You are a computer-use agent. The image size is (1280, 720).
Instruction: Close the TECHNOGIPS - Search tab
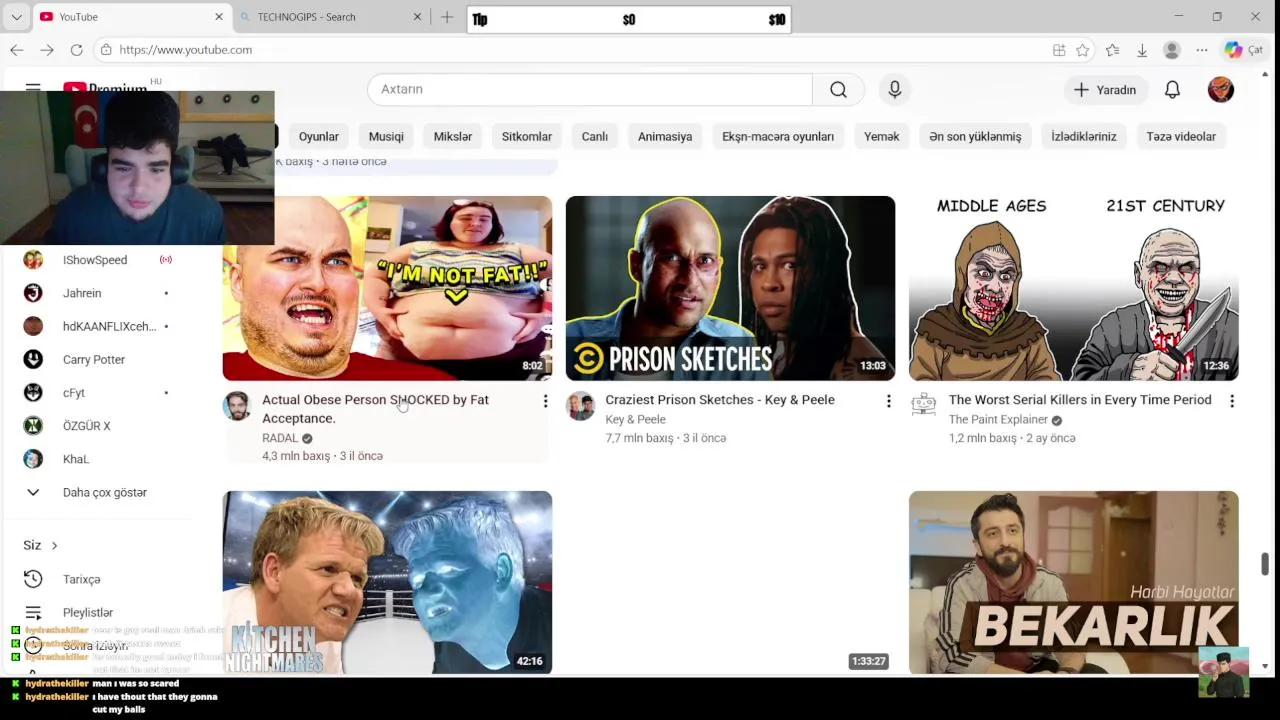click(x=418, y=17)
